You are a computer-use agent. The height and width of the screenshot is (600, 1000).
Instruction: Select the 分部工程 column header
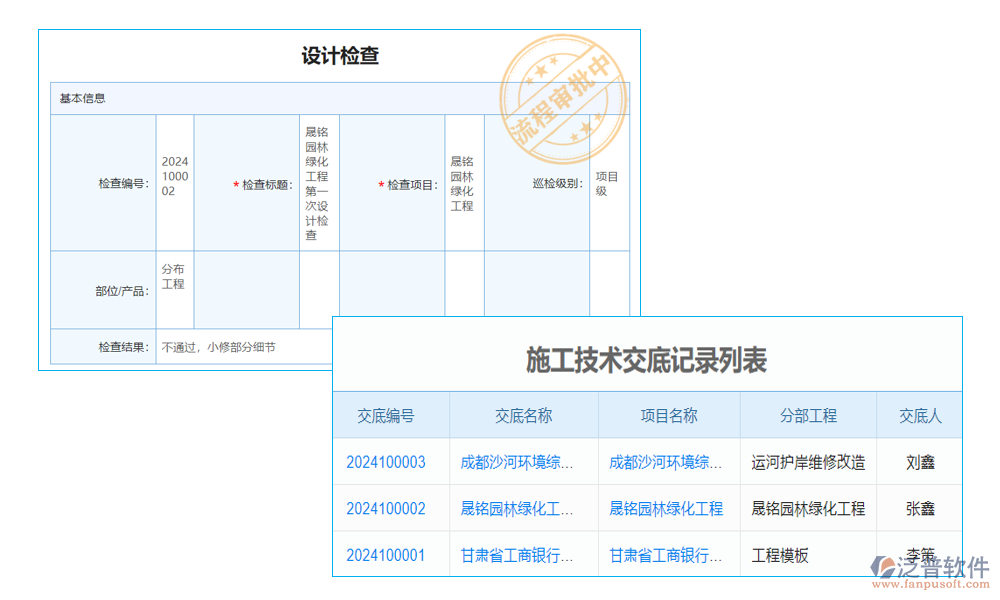pyautogui.click(x=807, y=415)
